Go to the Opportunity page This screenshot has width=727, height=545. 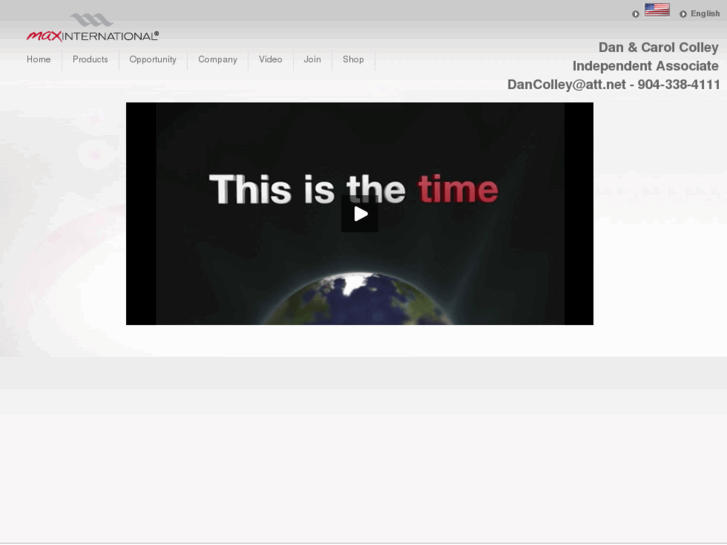click(153, 60)
